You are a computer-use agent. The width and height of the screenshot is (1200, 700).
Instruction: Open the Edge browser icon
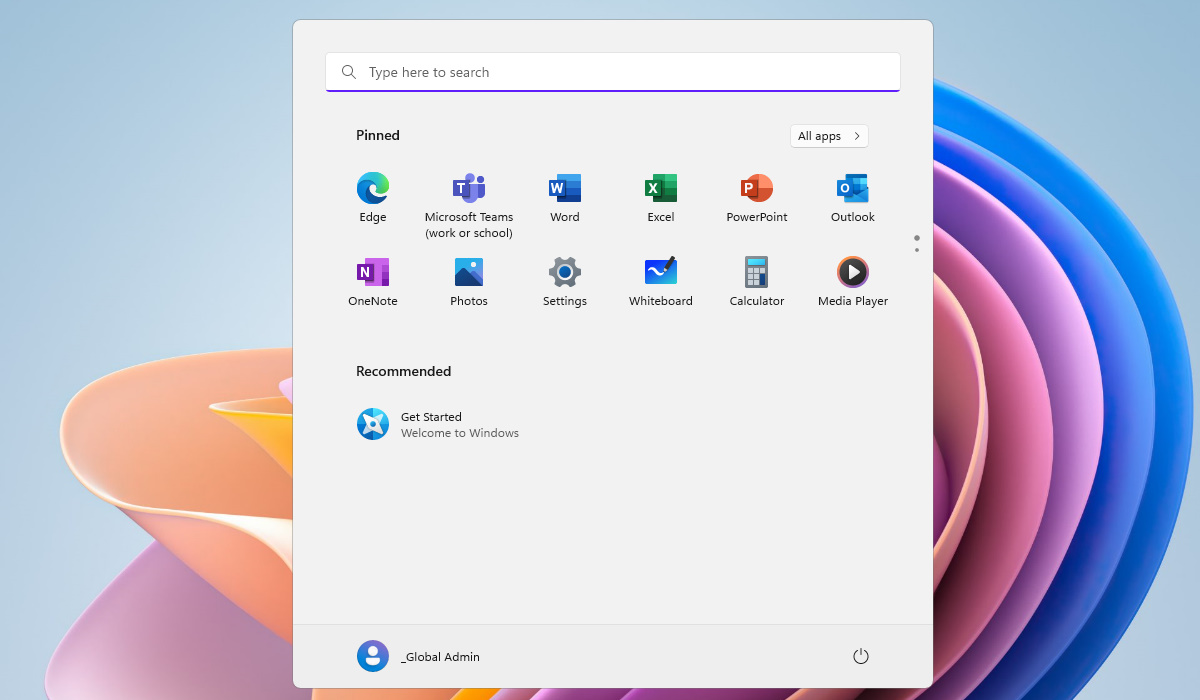click(x=373, y=188)
